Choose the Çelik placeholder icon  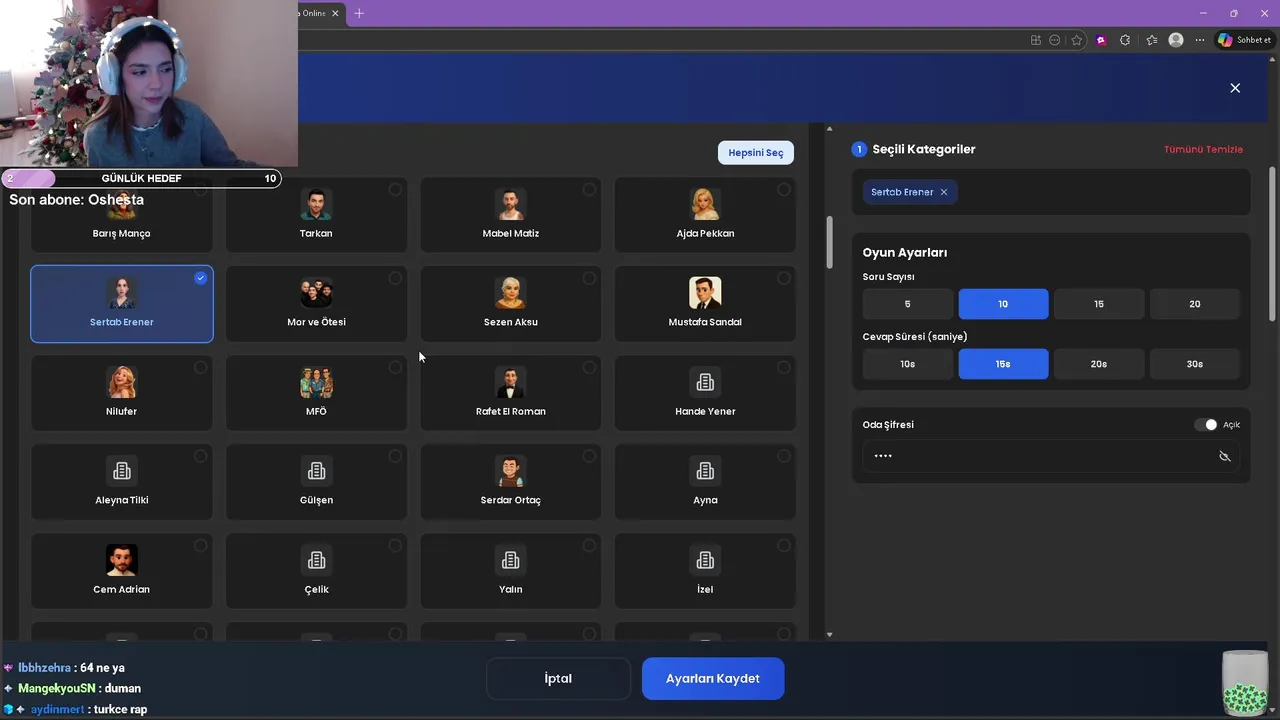point(316,560)
